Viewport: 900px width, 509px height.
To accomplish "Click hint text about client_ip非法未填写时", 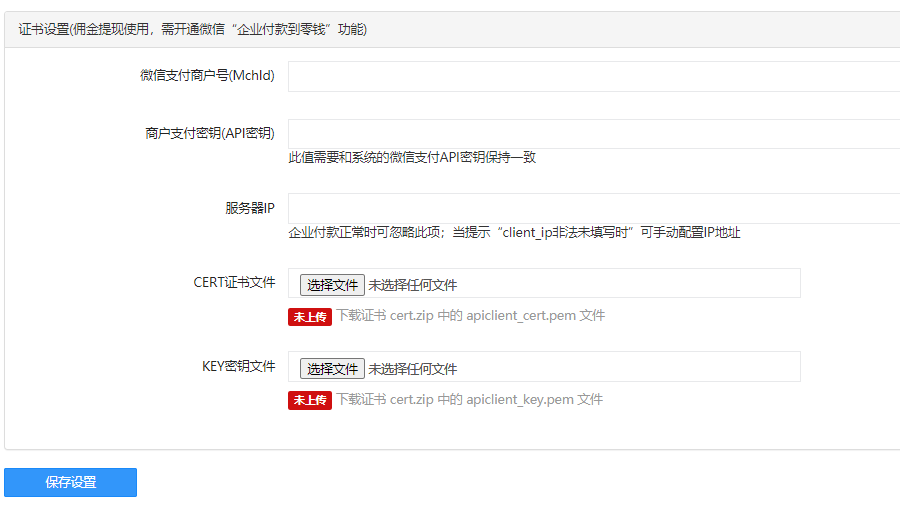I will pos(514,232).
